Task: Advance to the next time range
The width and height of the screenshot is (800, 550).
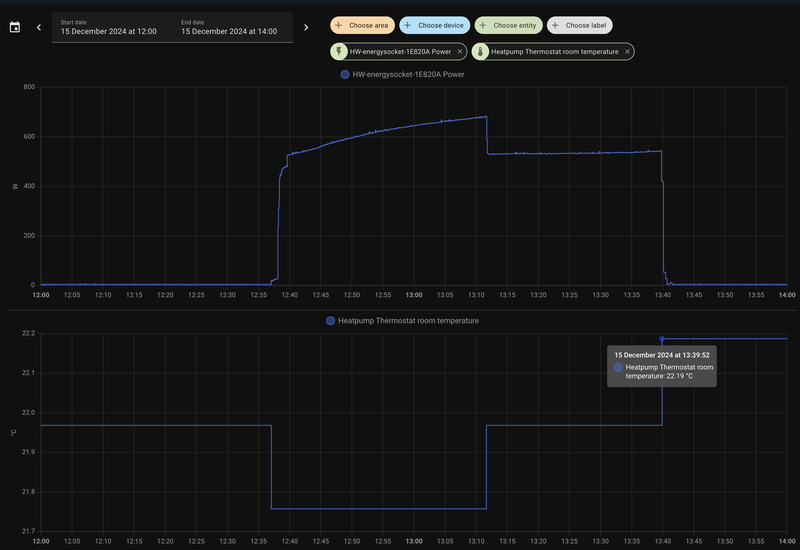Action: pyautogui.click(x=306, y=28)
